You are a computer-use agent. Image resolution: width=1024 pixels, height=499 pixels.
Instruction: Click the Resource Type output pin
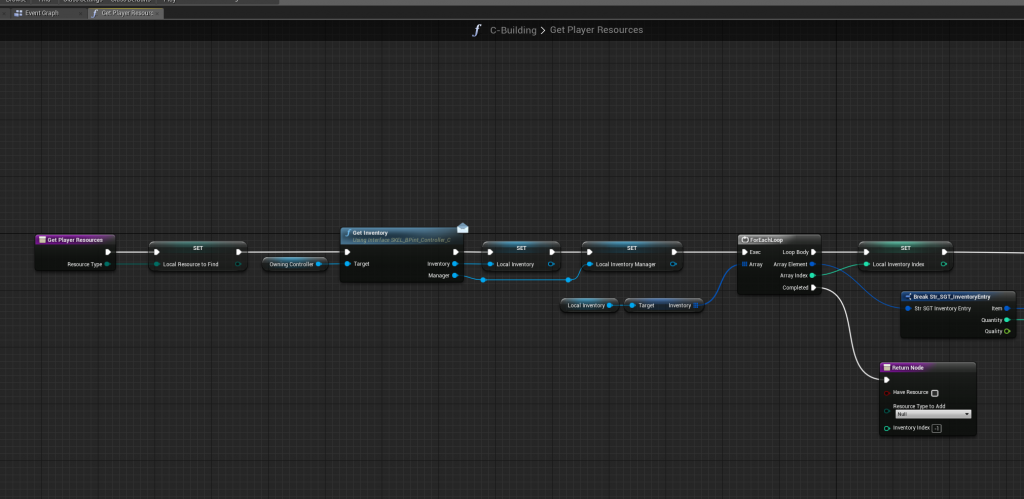[x=106, y=265]
